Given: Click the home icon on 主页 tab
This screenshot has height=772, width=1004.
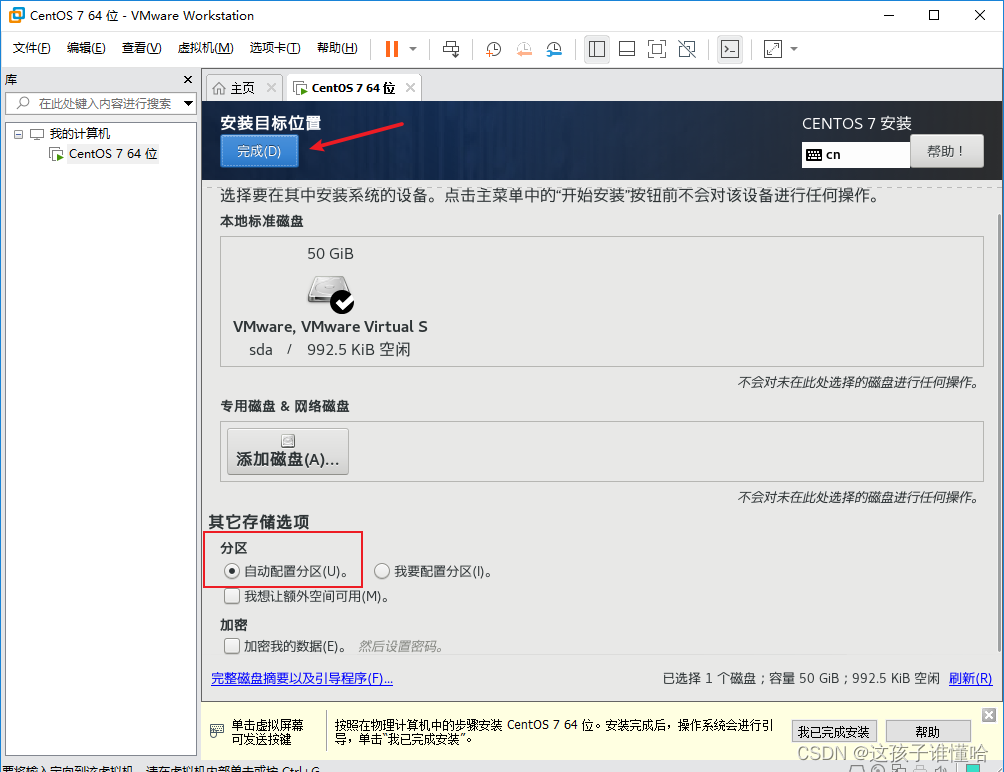Looking at the screenshot, I should [x=219, y=88].
